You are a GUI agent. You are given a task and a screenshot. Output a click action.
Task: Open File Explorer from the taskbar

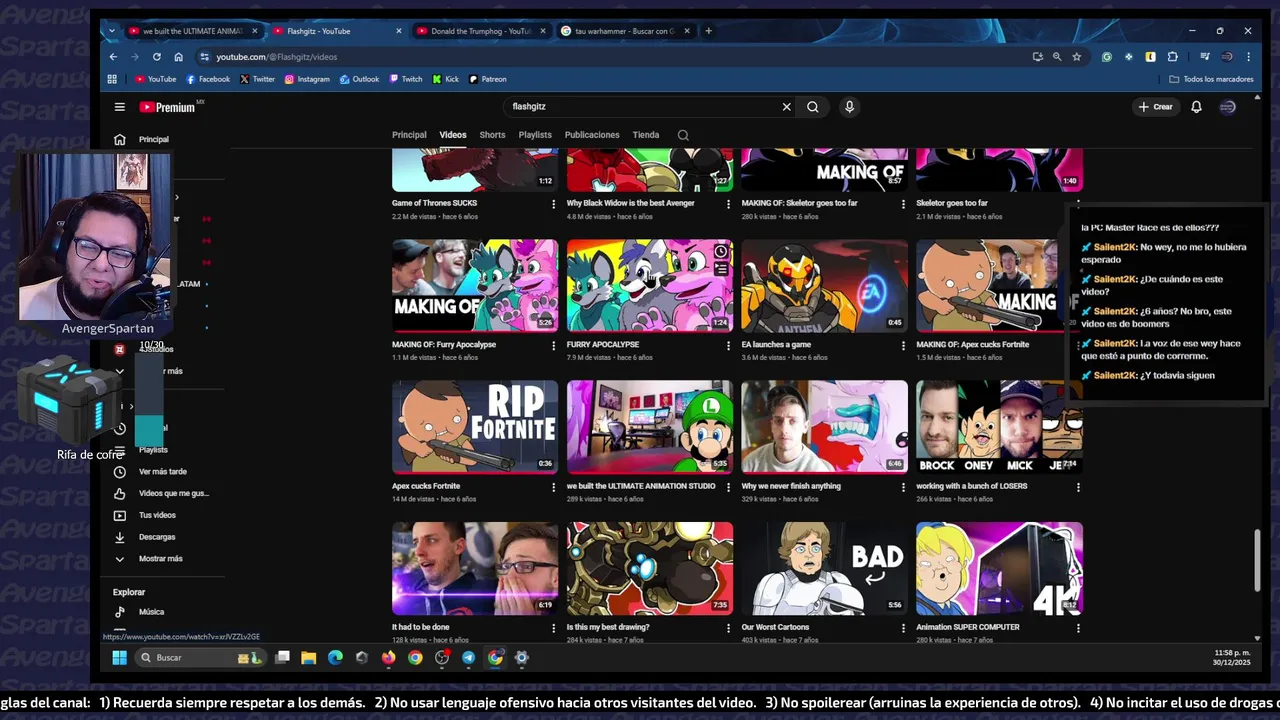click(x=309, y=657)
